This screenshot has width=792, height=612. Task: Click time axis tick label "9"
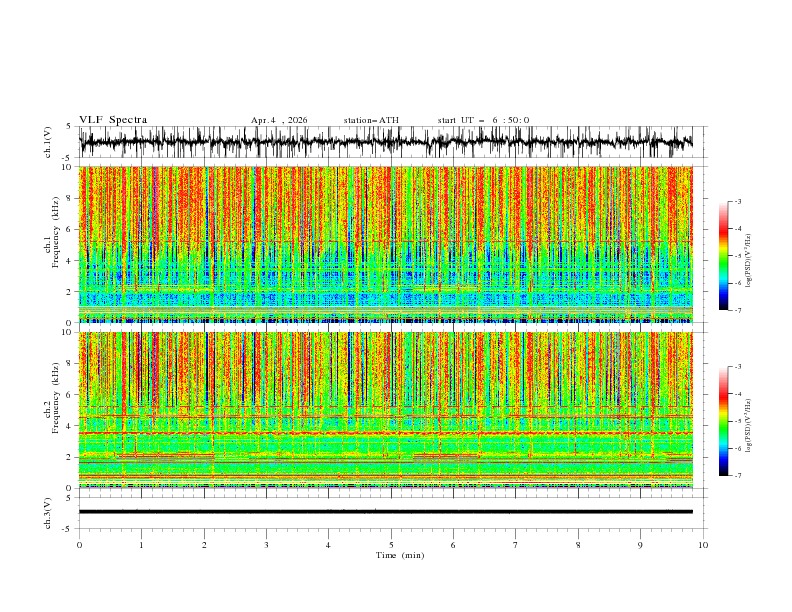point(640,545)
